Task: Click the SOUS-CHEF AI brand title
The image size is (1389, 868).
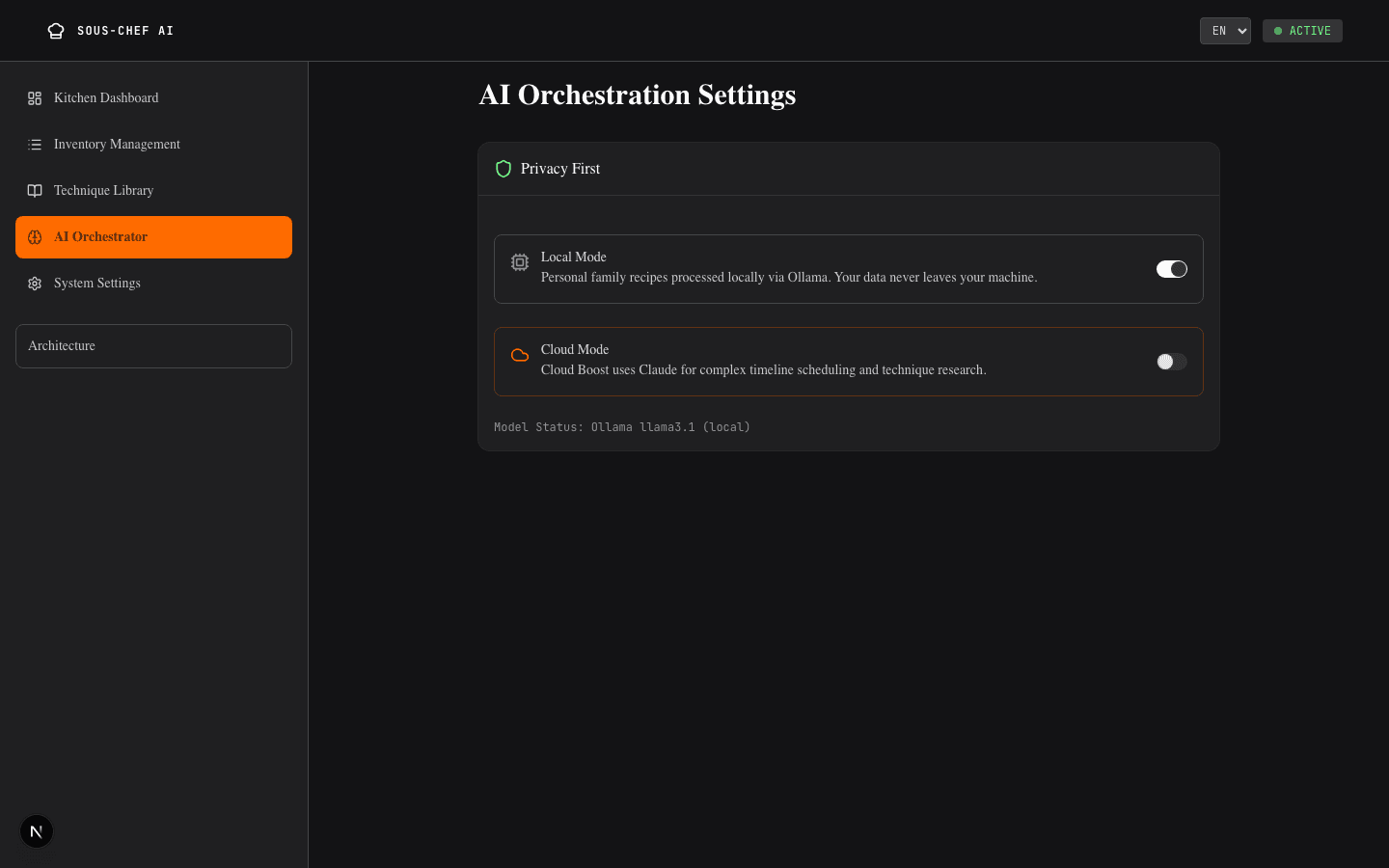Action: tap(125, 31)
